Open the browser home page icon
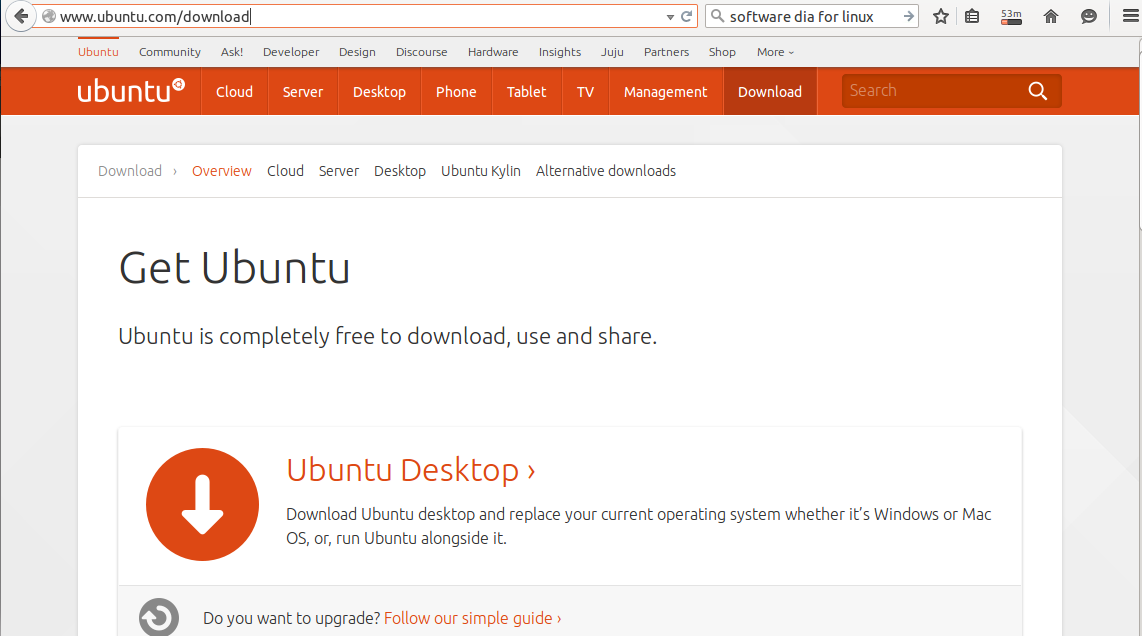This screenshot has height=636, width=1142. (1050, 16)
